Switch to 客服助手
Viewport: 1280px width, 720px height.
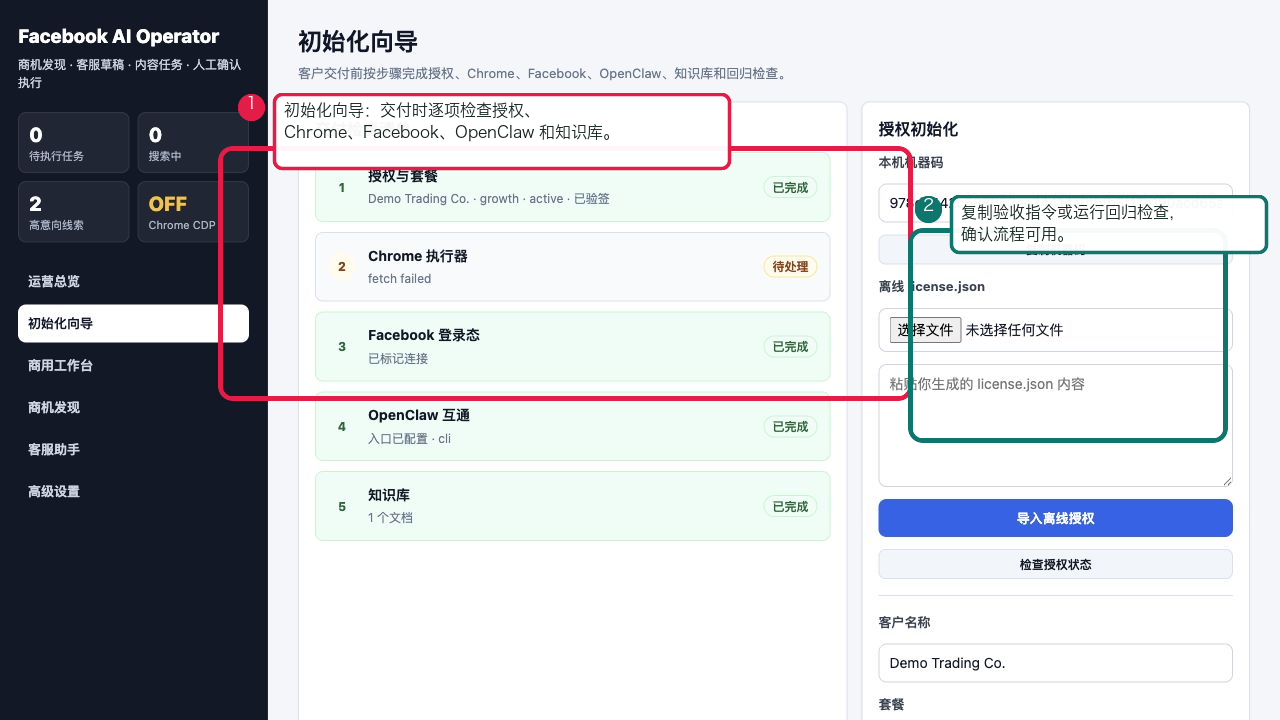tap(133, 450)
